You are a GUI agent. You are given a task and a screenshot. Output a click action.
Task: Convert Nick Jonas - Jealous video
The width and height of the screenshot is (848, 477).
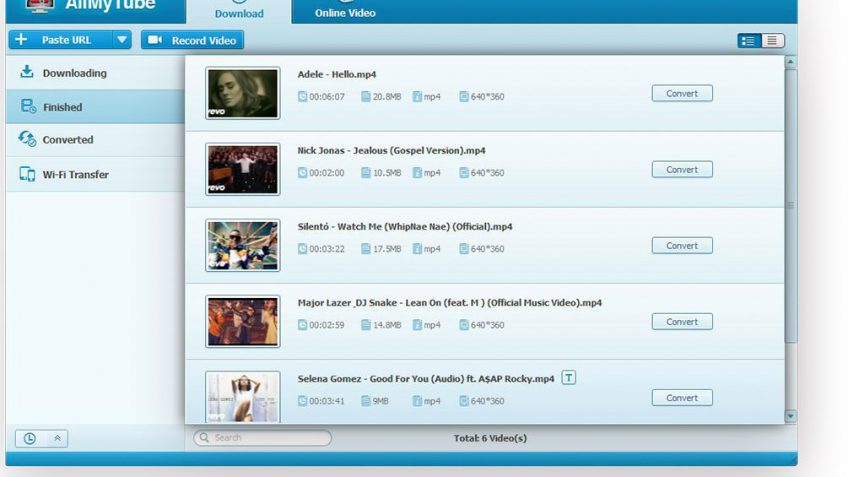pyautogui.click(x=682, y=170)
